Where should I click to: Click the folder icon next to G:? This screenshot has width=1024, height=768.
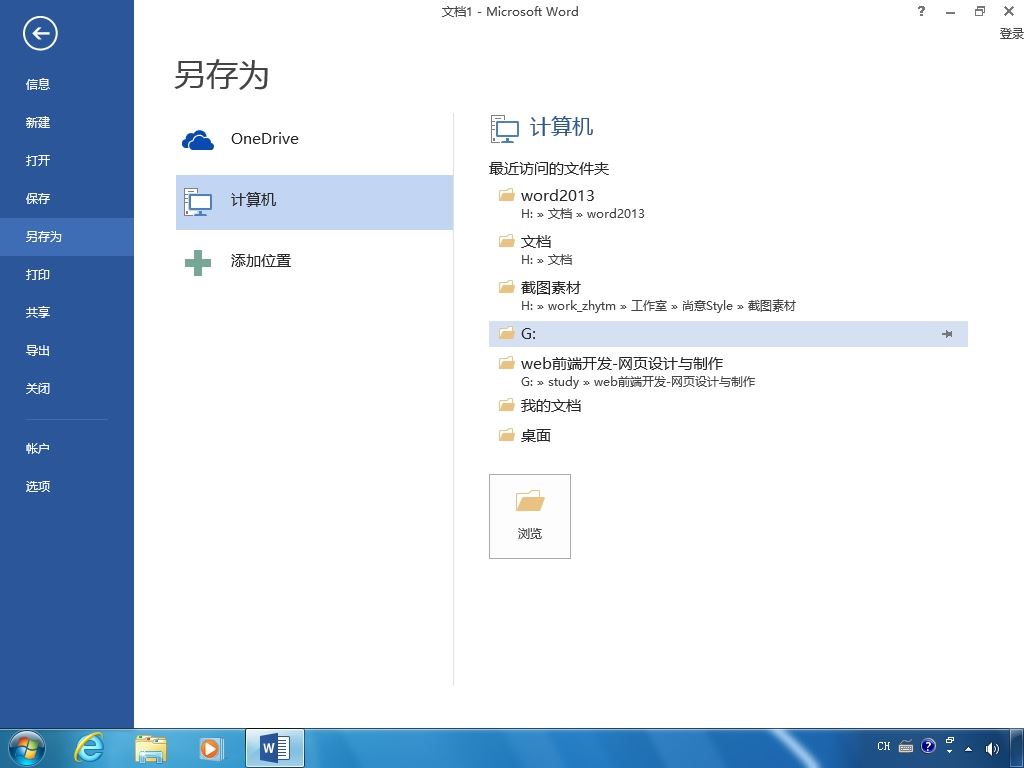coord(507,333)
